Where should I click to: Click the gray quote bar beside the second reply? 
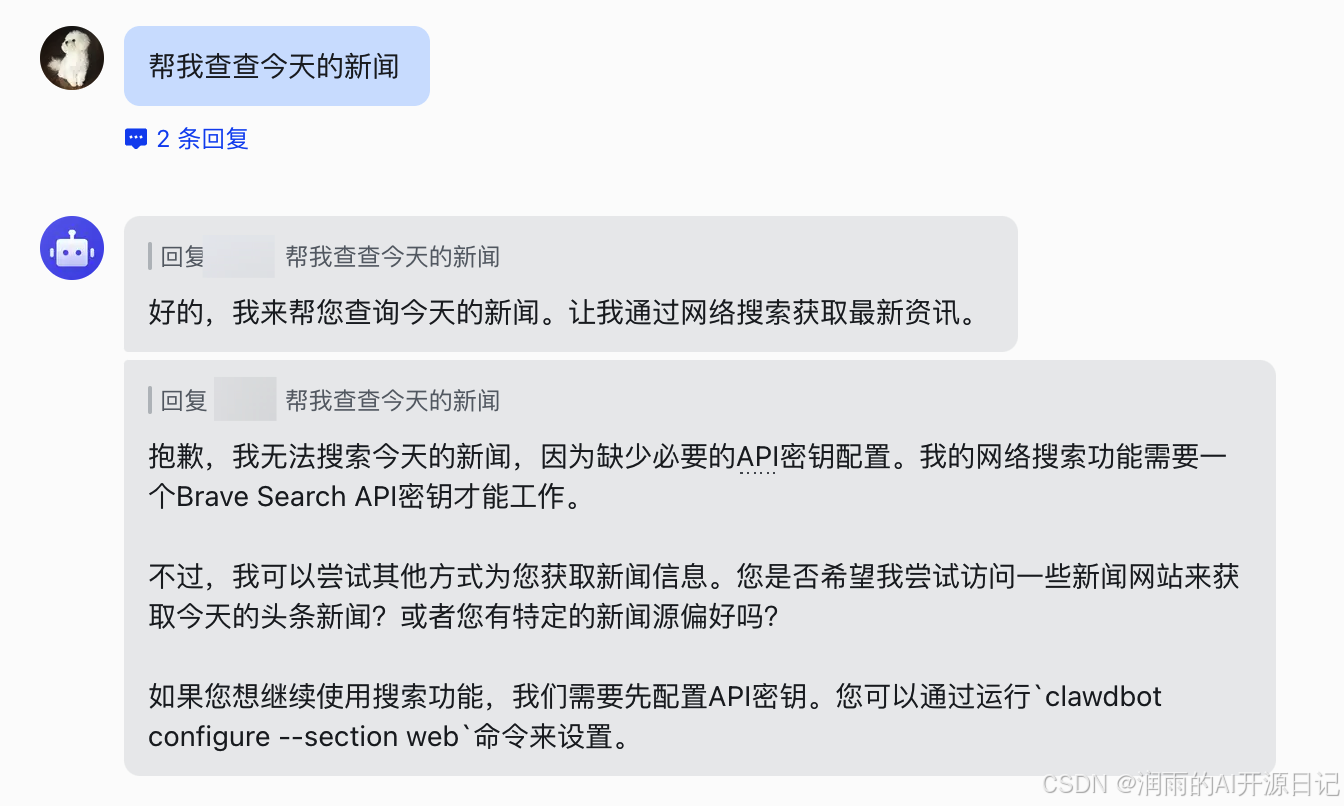[x=148, y=399]
